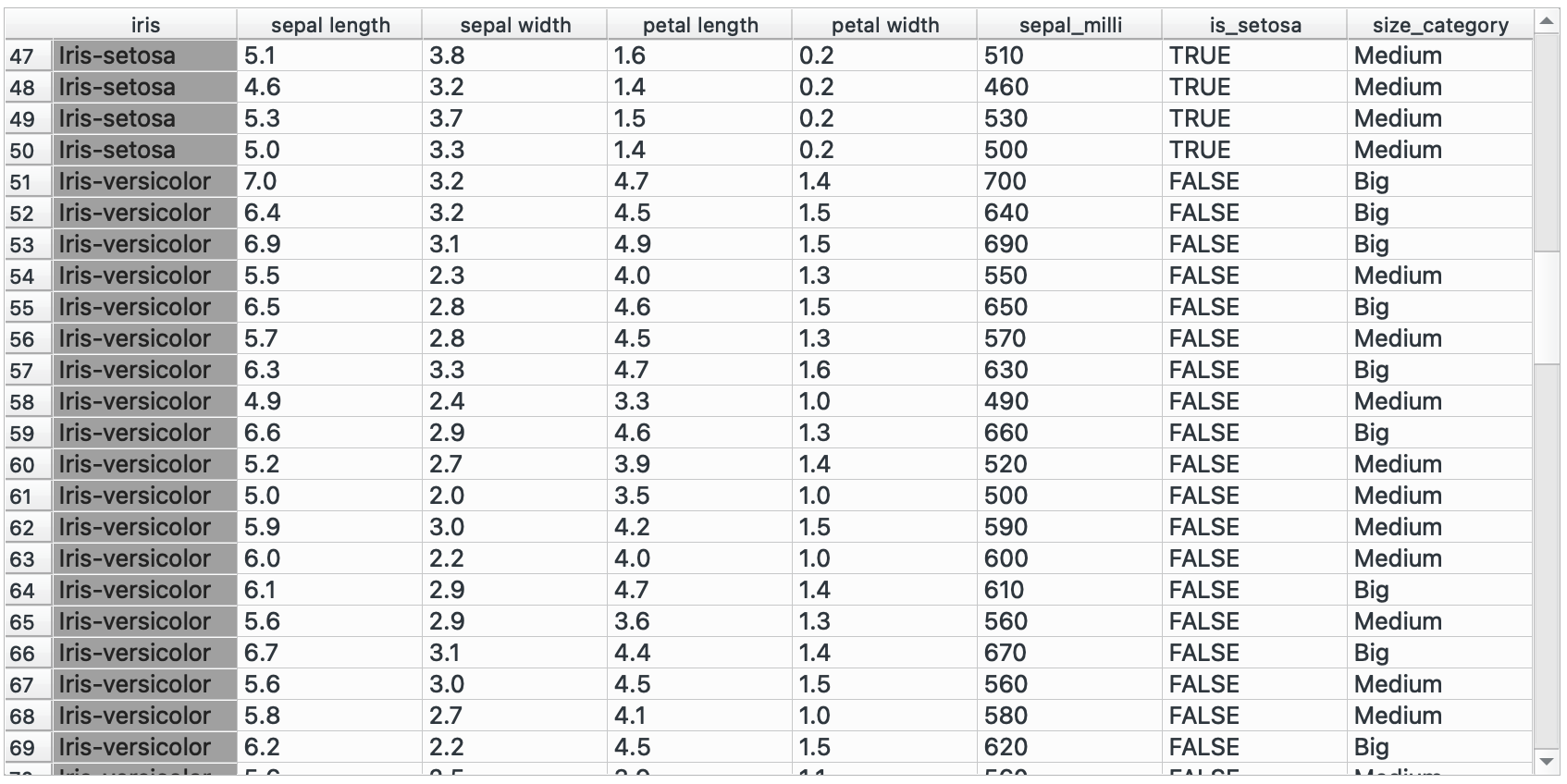This screenshot has height=784, width=1567.
Task: Select the petal width column header
Action: pos(885,25)
